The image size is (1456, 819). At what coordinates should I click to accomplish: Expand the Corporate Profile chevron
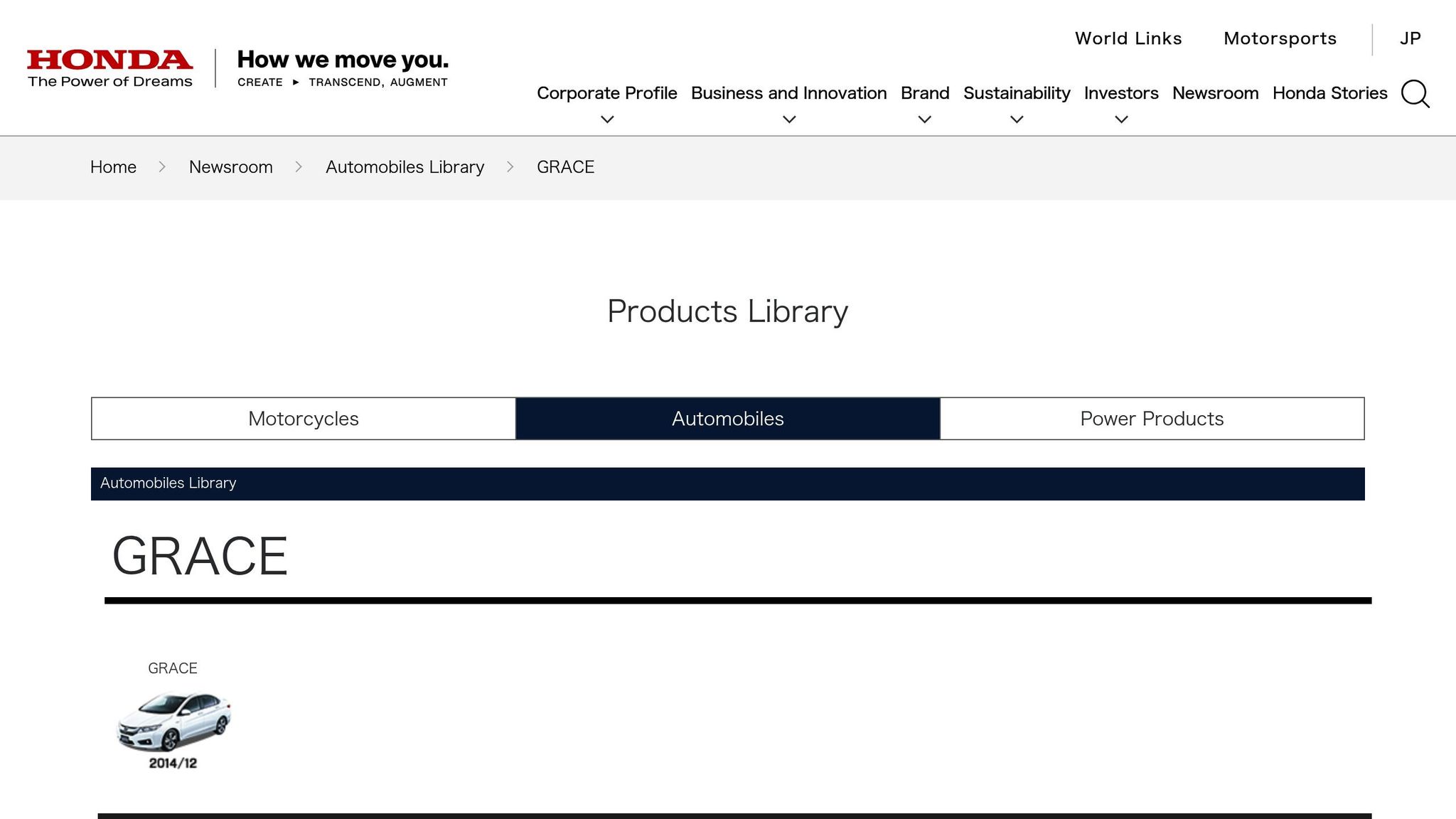click(x=607, y=119)
